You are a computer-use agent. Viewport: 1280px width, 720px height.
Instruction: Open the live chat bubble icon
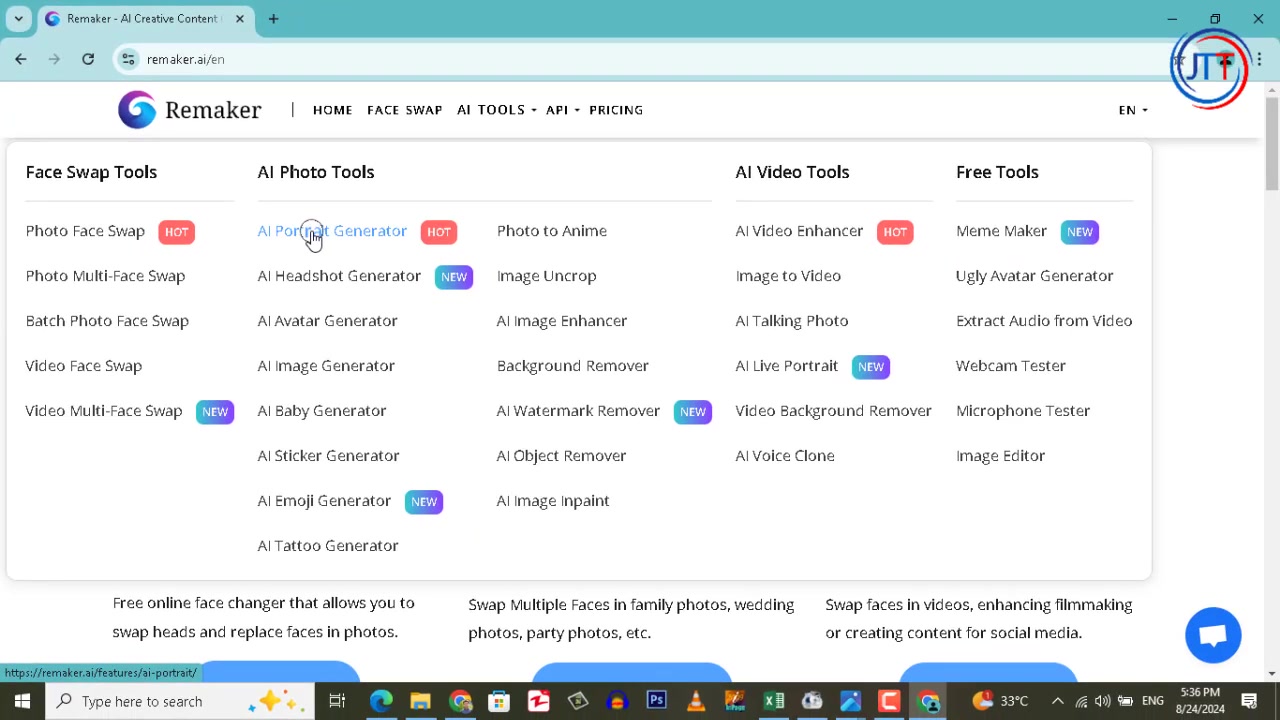pos(1213,635)
